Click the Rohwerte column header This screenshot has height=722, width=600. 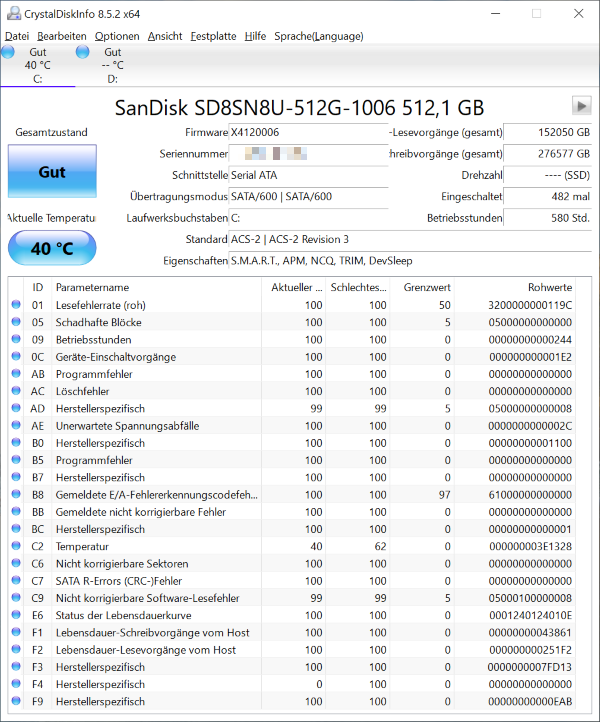(x=515, y=287)
